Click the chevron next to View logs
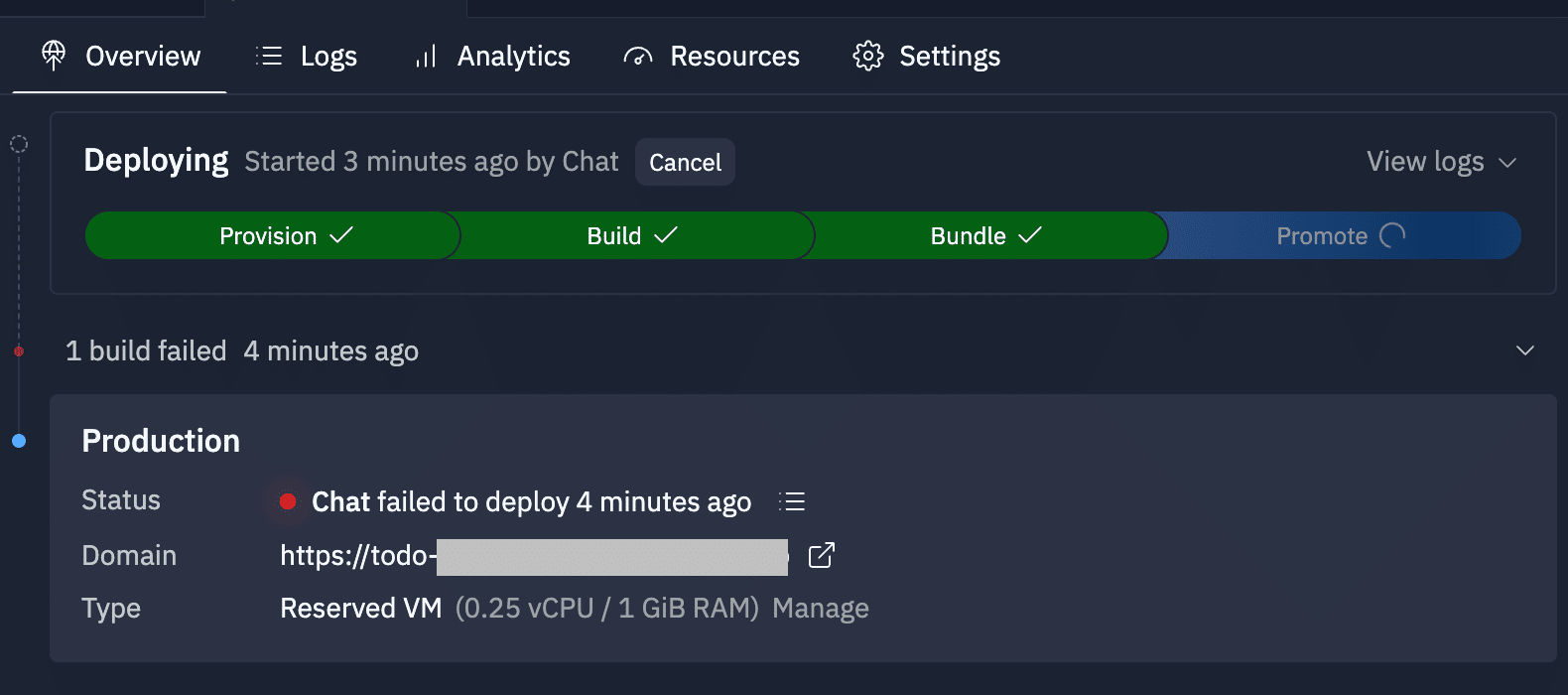The image size is (1568, 695). coord(1507,163)
